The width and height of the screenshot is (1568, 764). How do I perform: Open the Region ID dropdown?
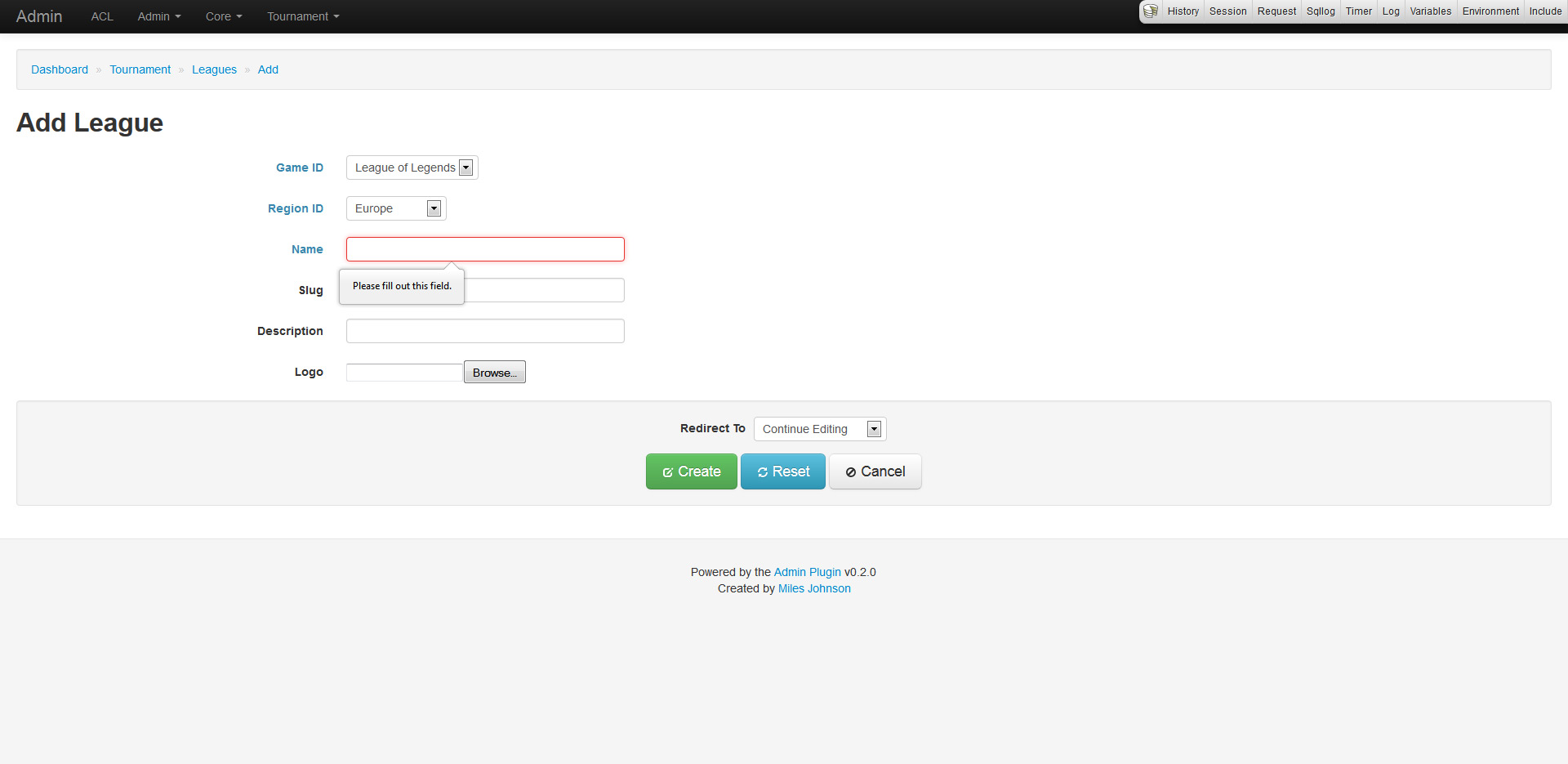396,208
